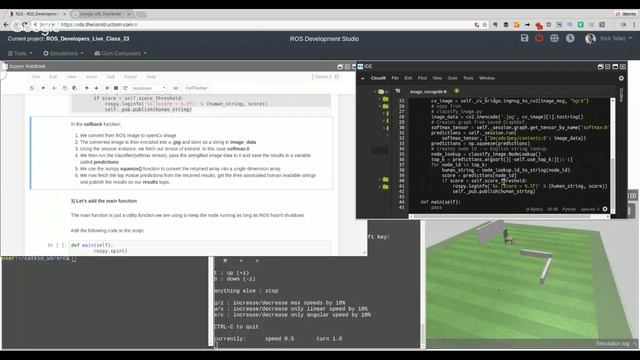Bookmark page with star icon
This screenshot has width=640, height=360.
pyautogui.click(x=484, y=24)
